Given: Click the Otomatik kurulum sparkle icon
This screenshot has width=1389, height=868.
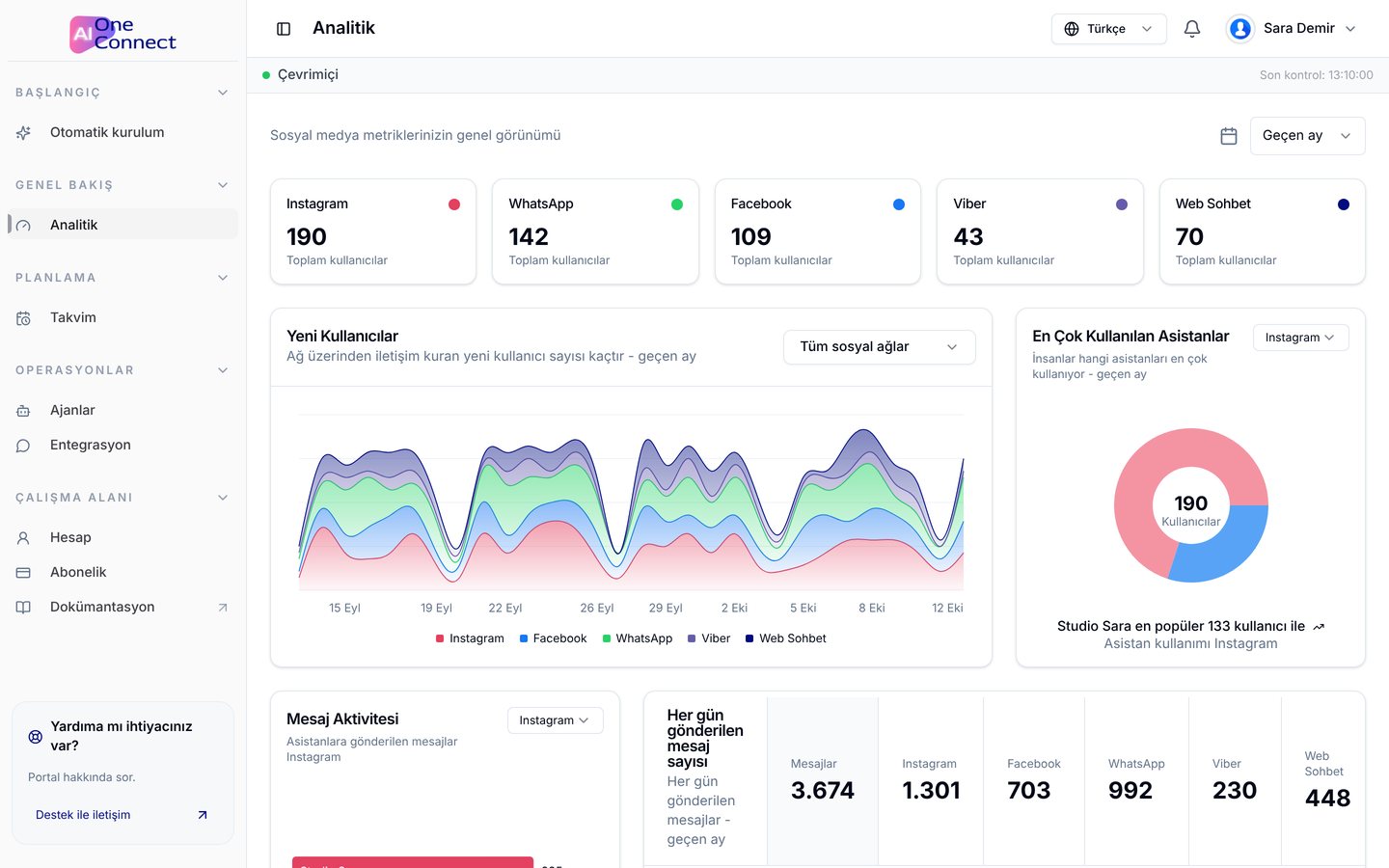Looking at the screenshot, I should 24,133.
